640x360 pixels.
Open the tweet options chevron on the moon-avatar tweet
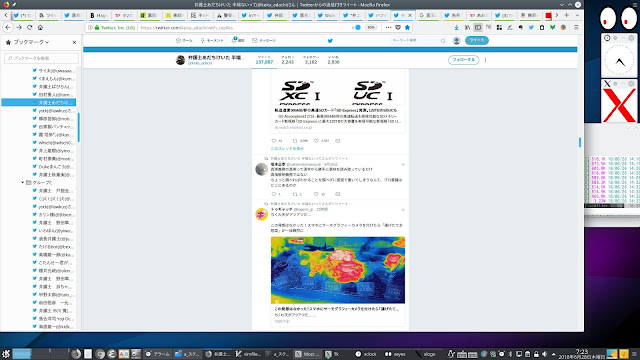[403, 164]
